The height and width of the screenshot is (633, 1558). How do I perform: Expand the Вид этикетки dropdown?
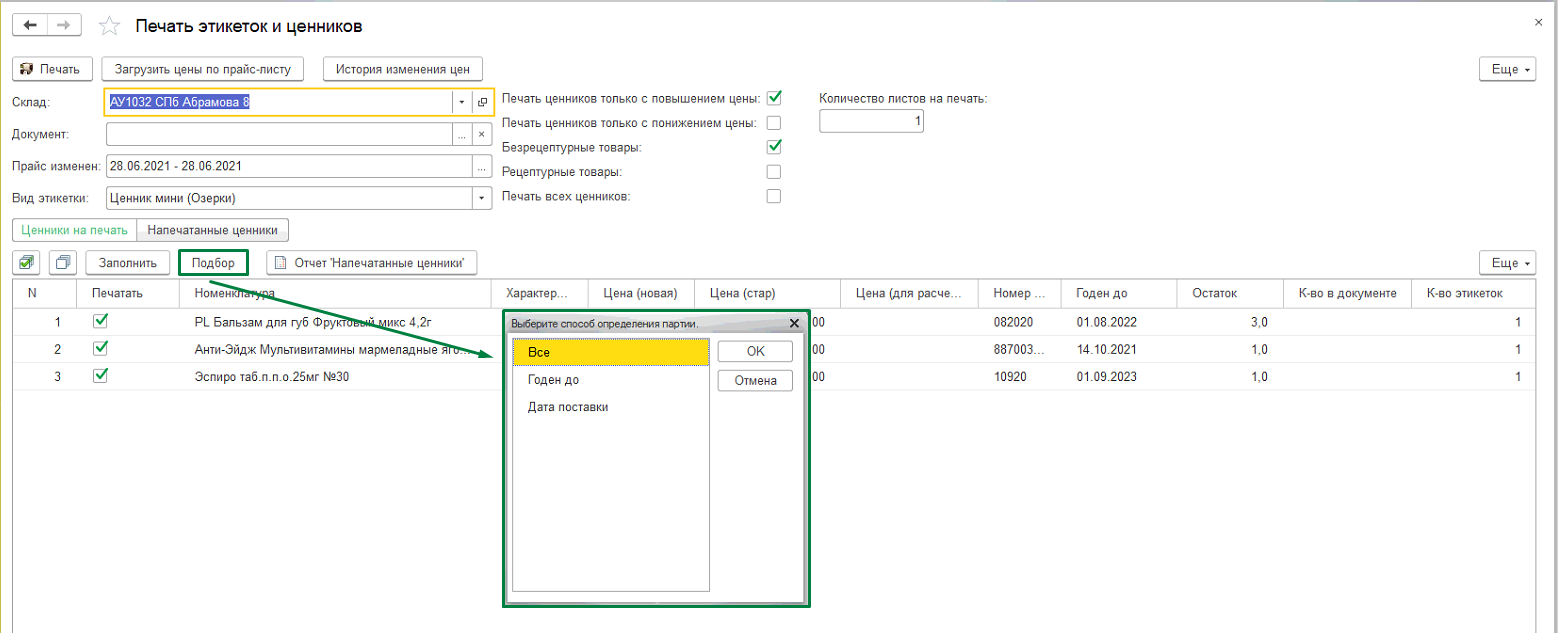(482, 198)
